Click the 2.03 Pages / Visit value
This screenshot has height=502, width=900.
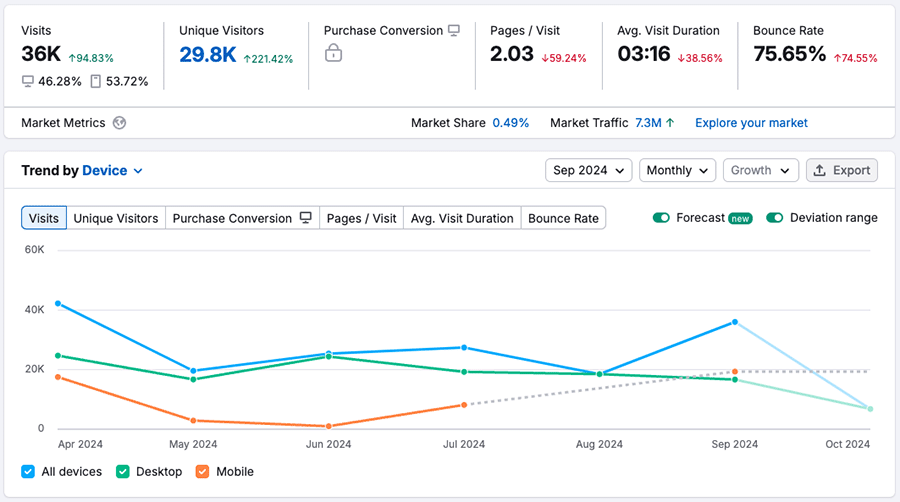512,54
